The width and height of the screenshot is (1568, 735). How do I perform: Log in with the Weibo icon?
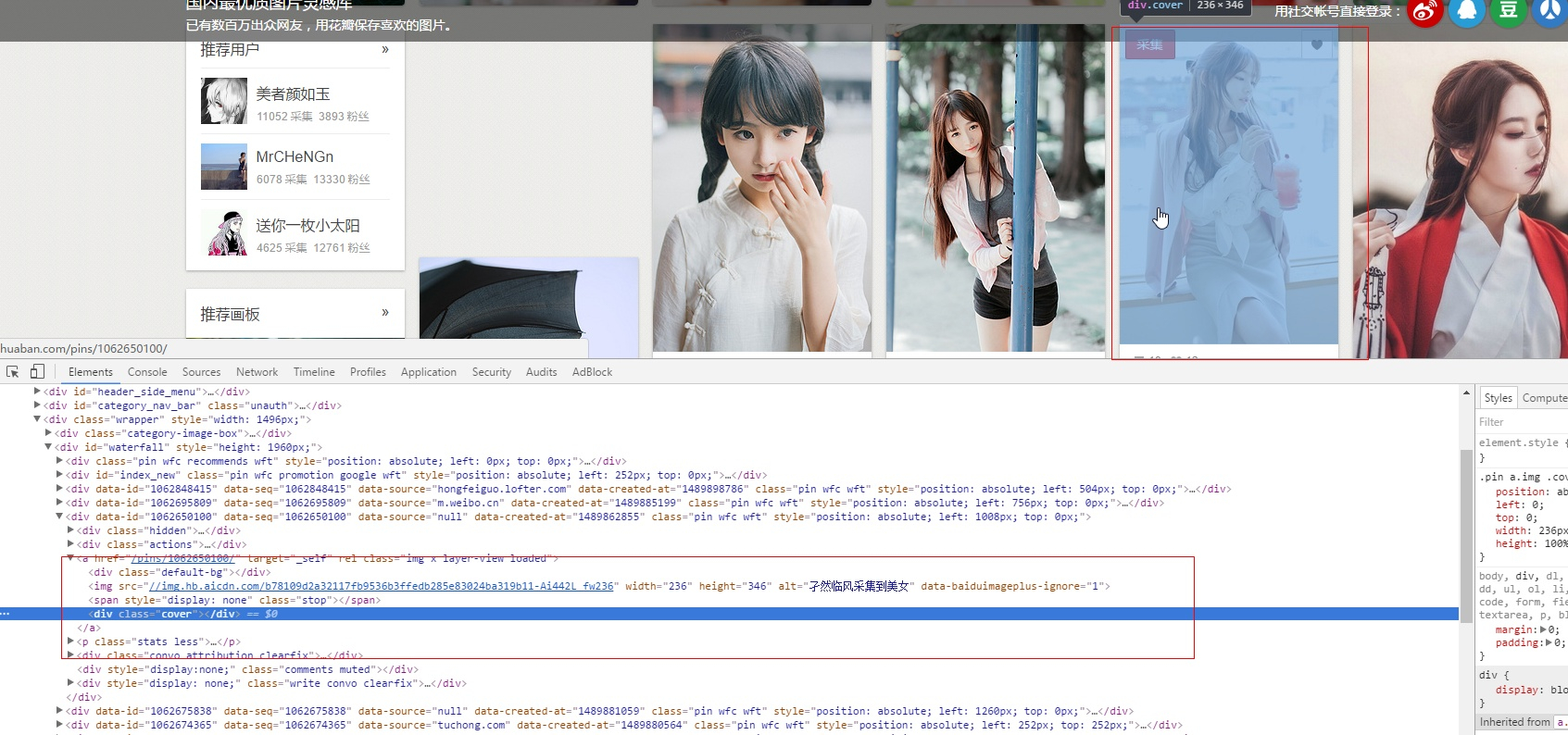coord(1424,11)
